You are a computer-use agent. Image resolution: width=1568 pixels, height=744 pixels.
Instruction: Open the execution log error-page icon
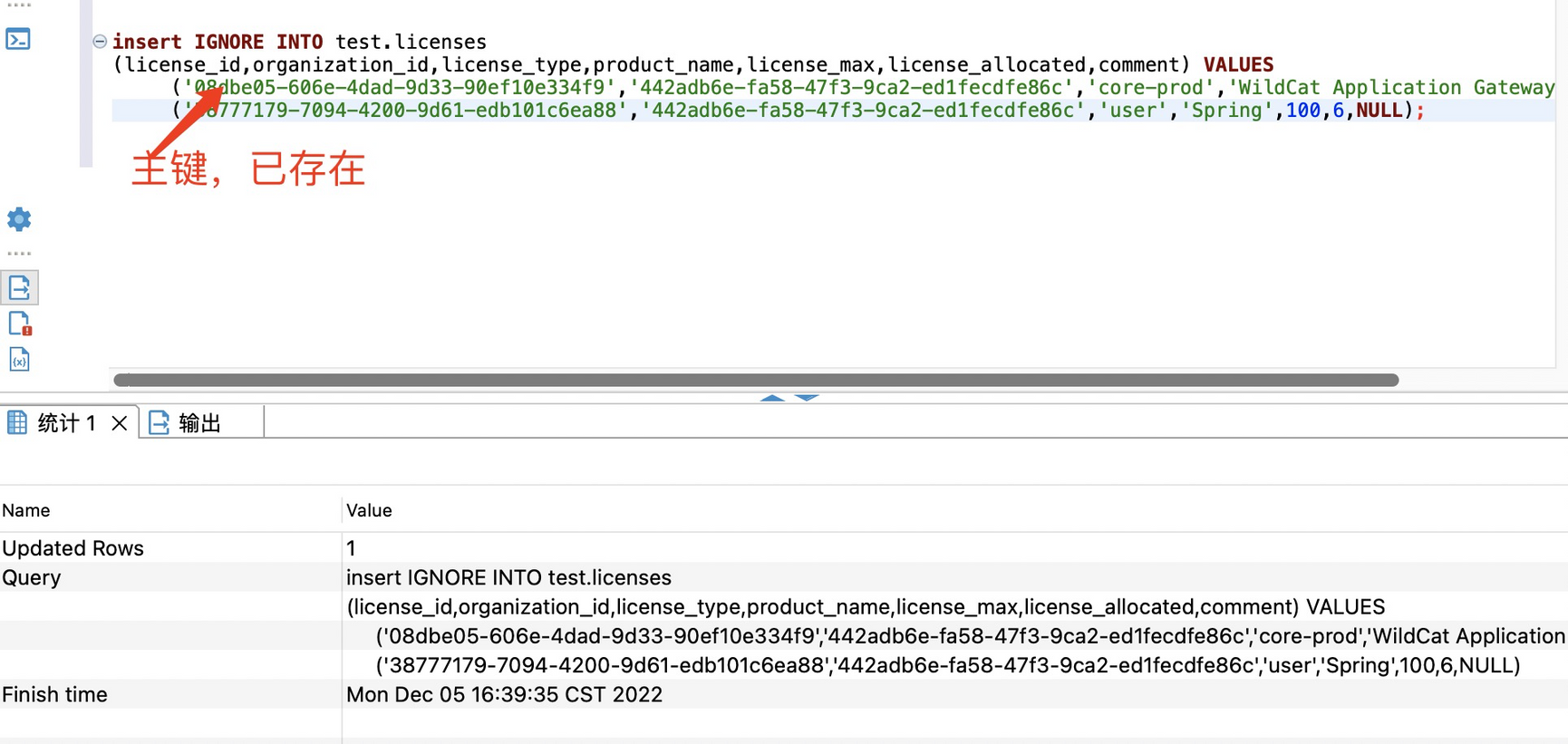tap(19, 324)
